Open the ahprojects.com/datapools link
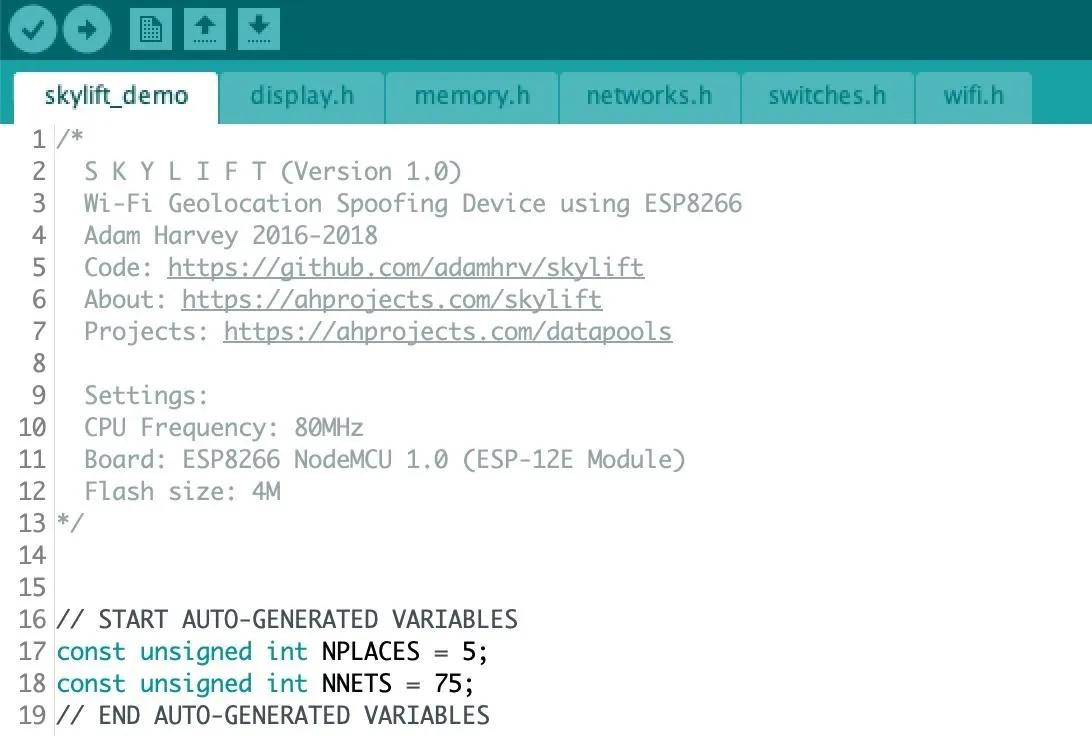The image size is (1092, 736). pyautogui.click(x=448, y=332)
